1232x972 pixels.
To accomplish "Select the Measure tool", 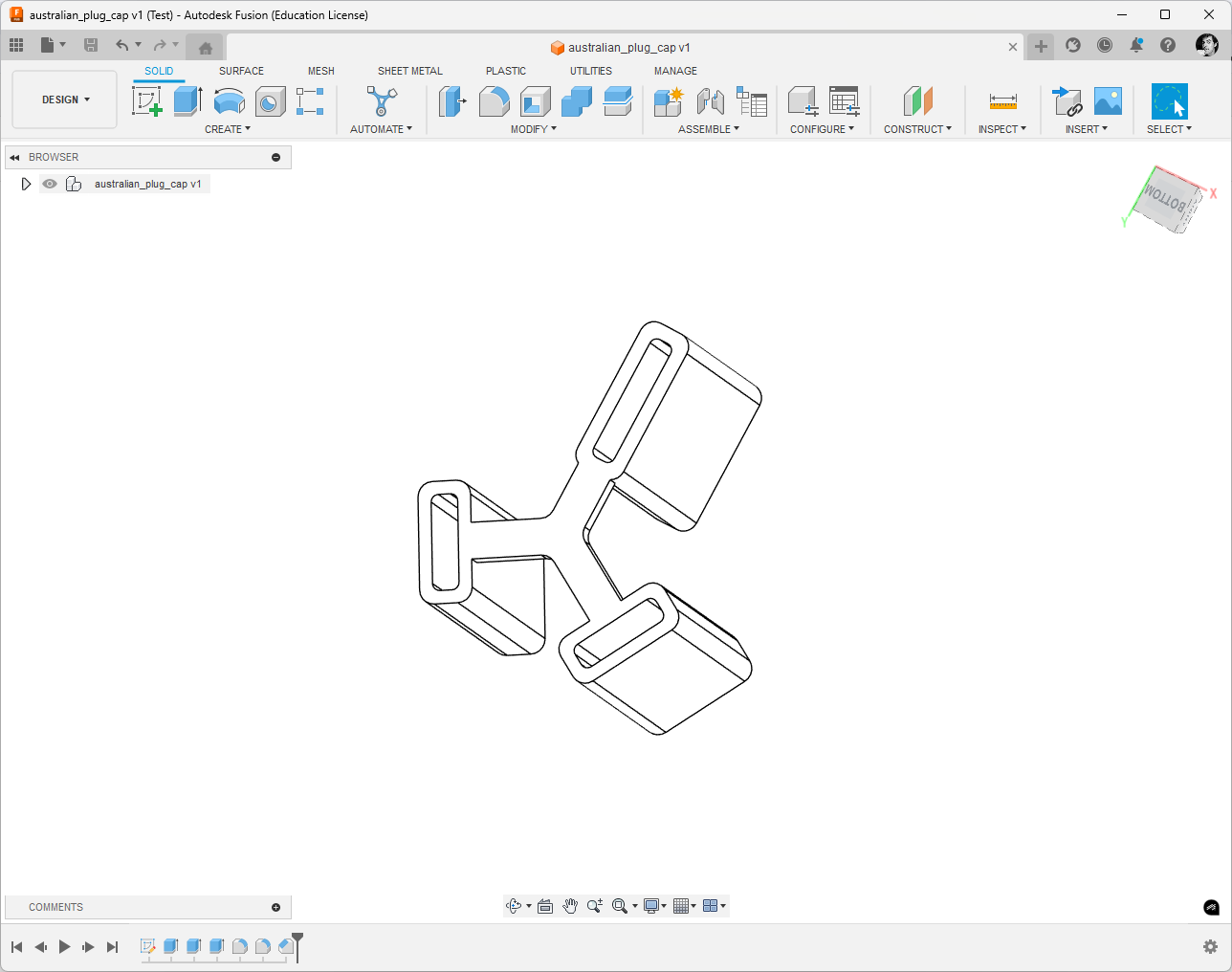I will [x=1003, y=100].
